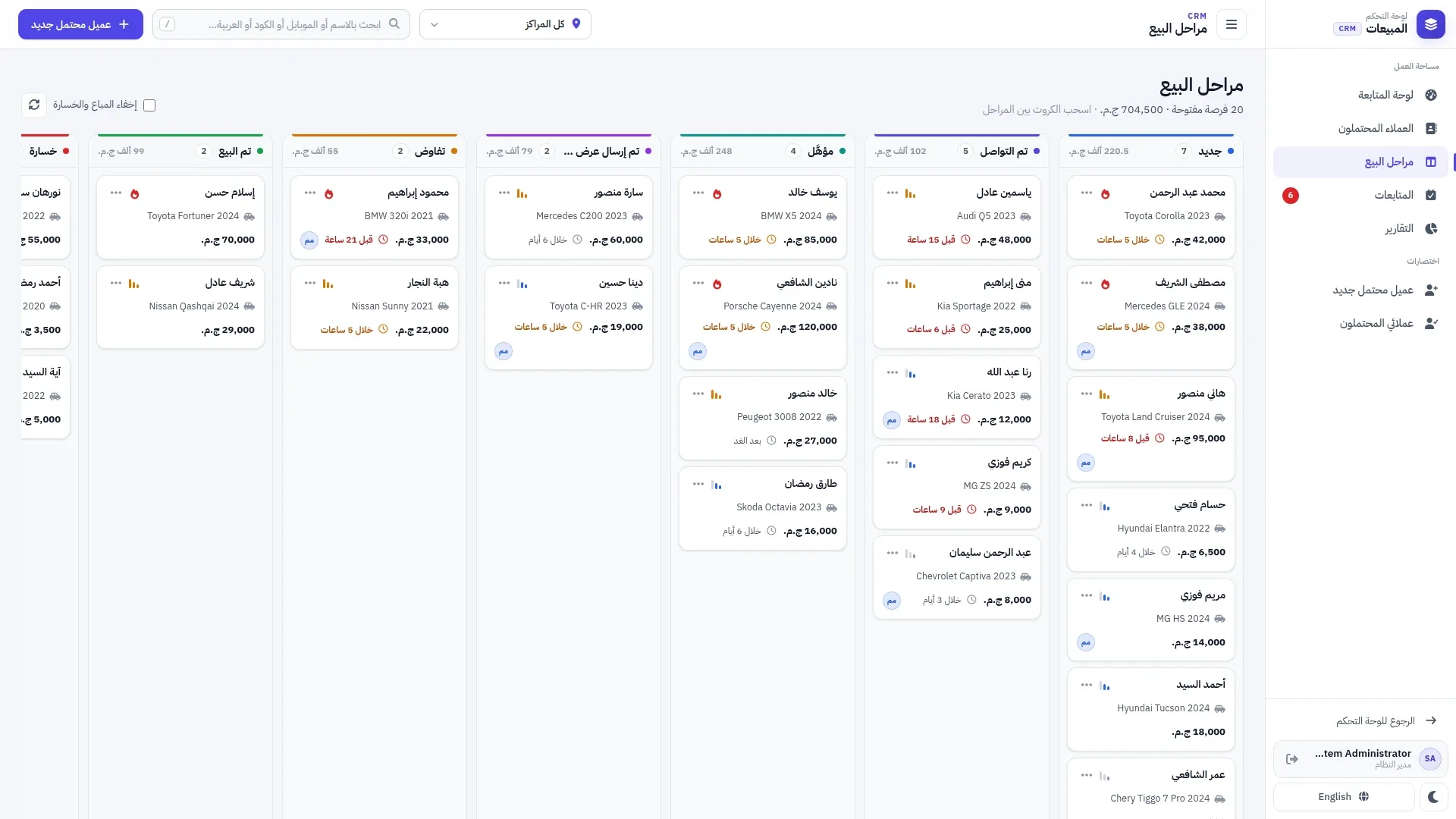Open العملاء المحتملون sidebar item
Screen dimensions: 1456x819
point(1360,128)
